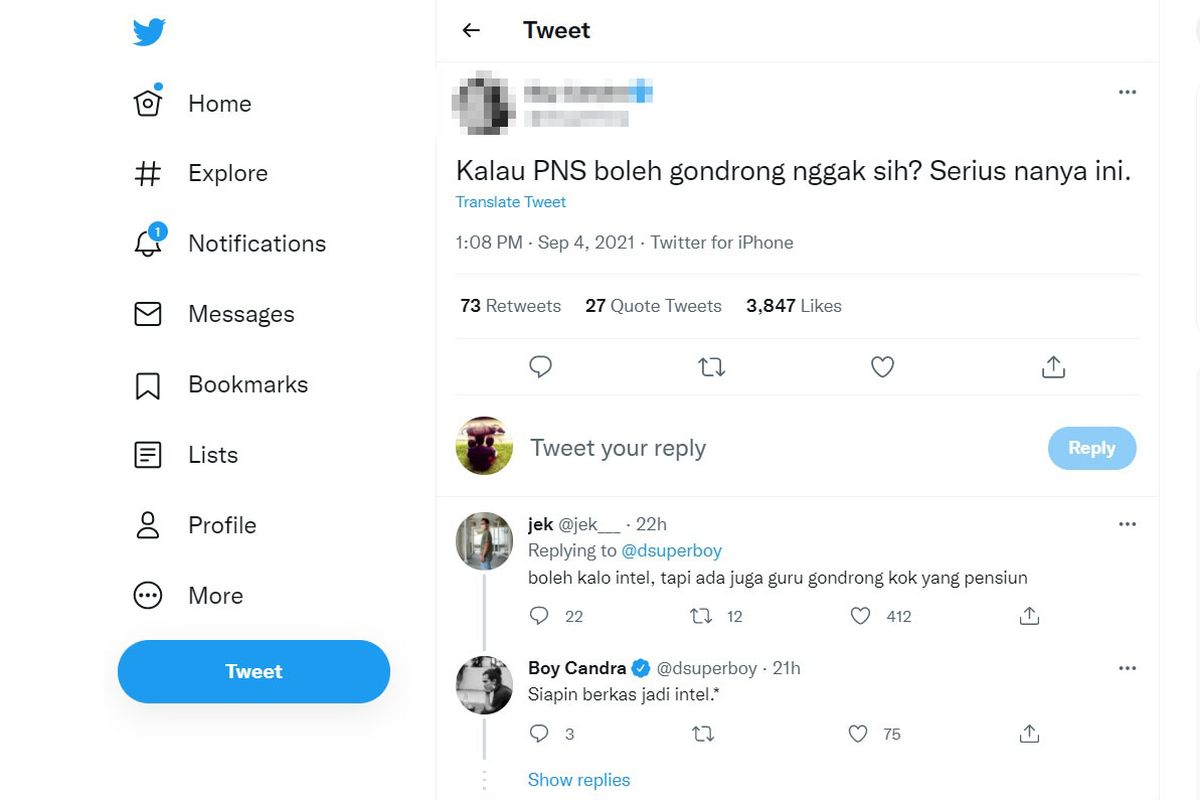
Task: Reply to jek's comment with speech bubble icon
Action: pos(540,616)
